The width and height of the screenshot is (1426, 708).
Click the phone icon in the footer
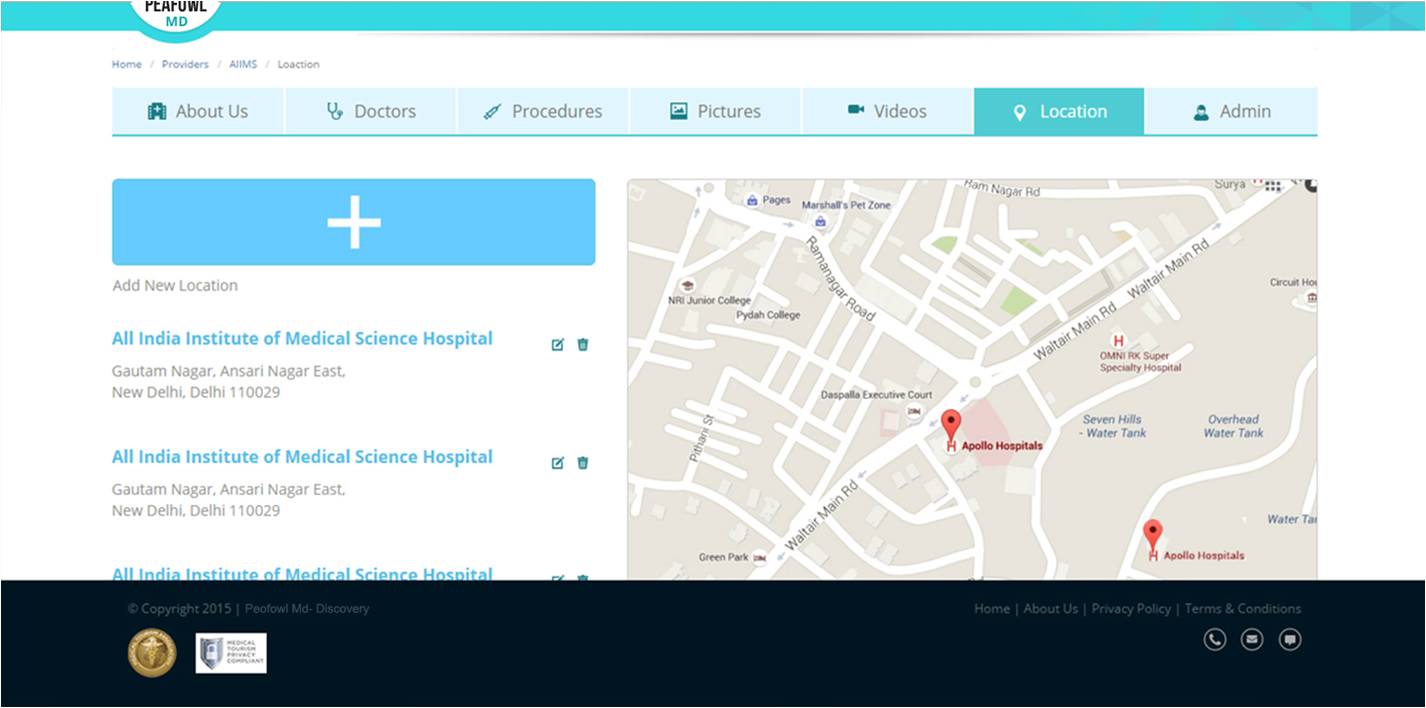click(x=1215, y=640)
